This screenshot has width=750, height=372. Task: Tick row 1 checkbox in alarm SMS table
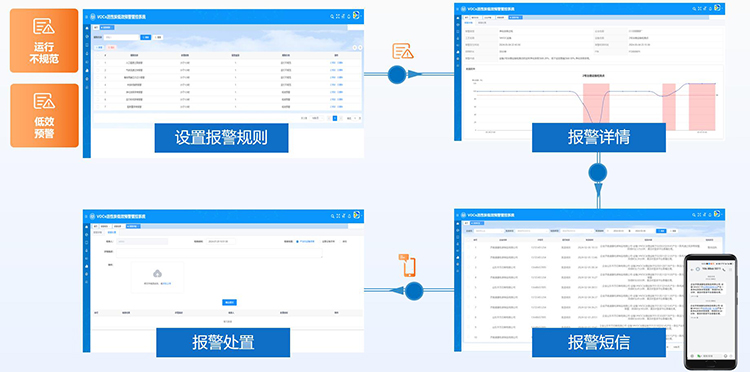coord(468,247)
